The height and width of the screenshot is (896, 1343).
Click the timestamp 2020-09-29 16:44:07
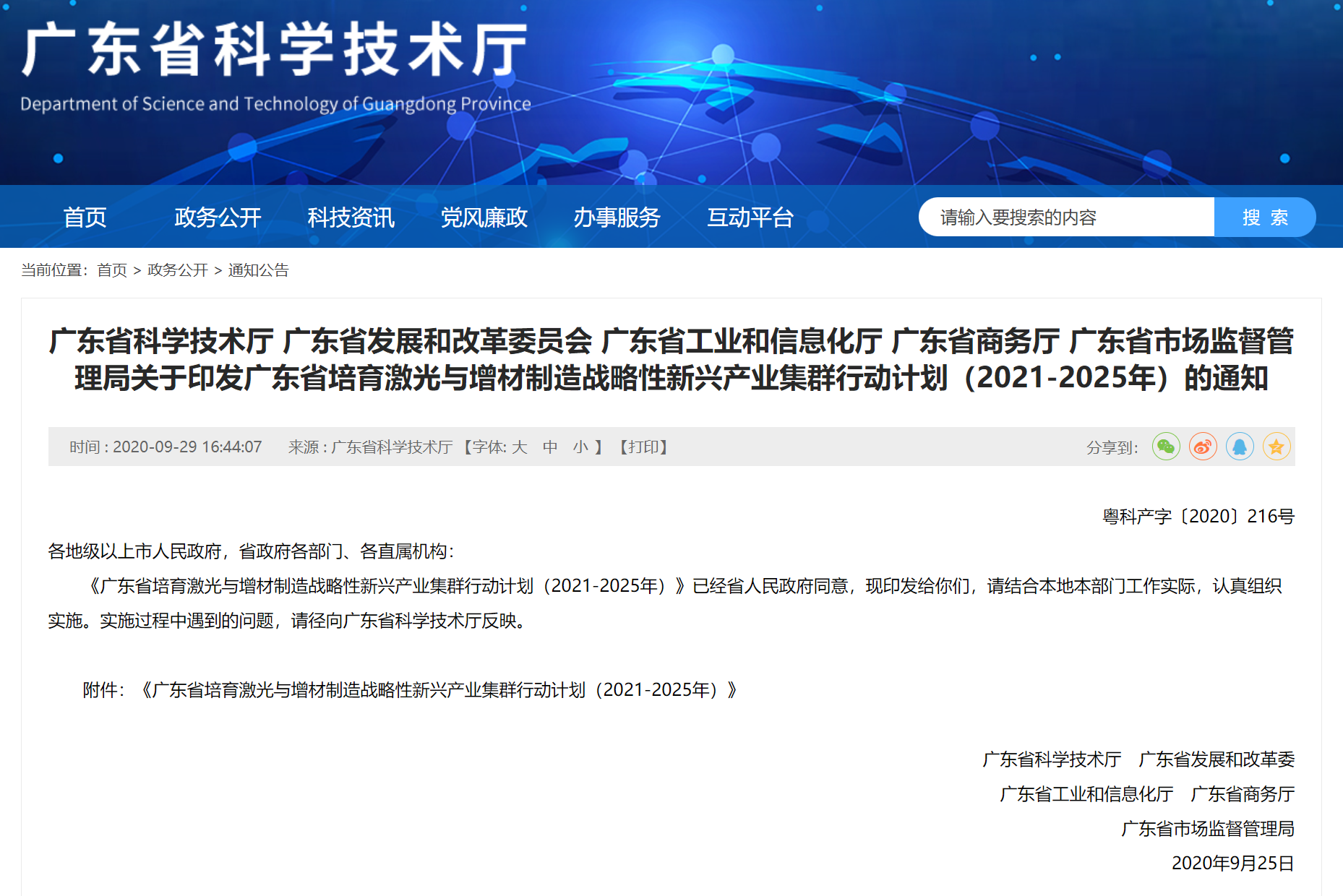[x=187, y=447]
